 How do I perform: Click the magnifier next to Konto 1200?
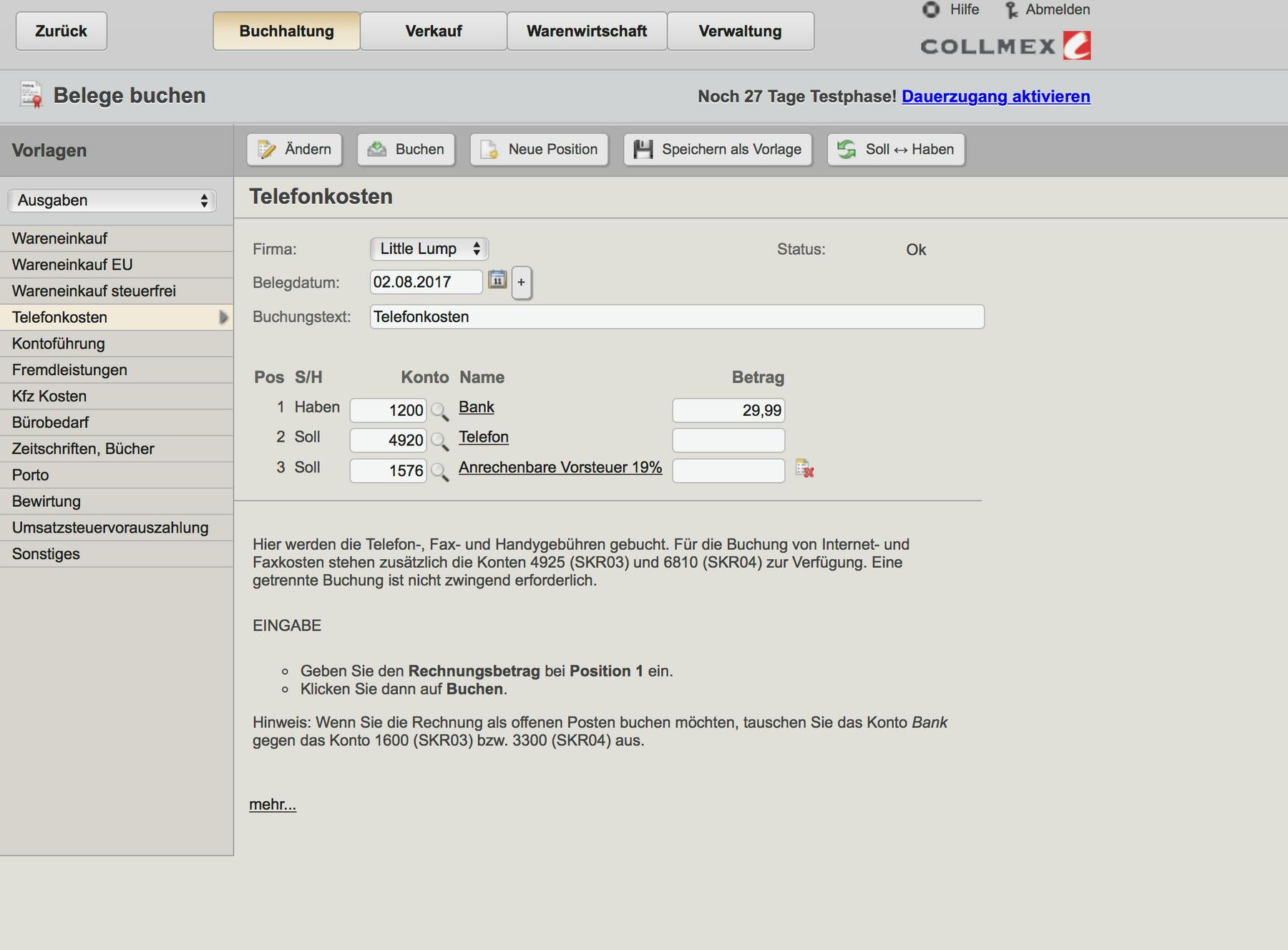click(x=440, y=412)
